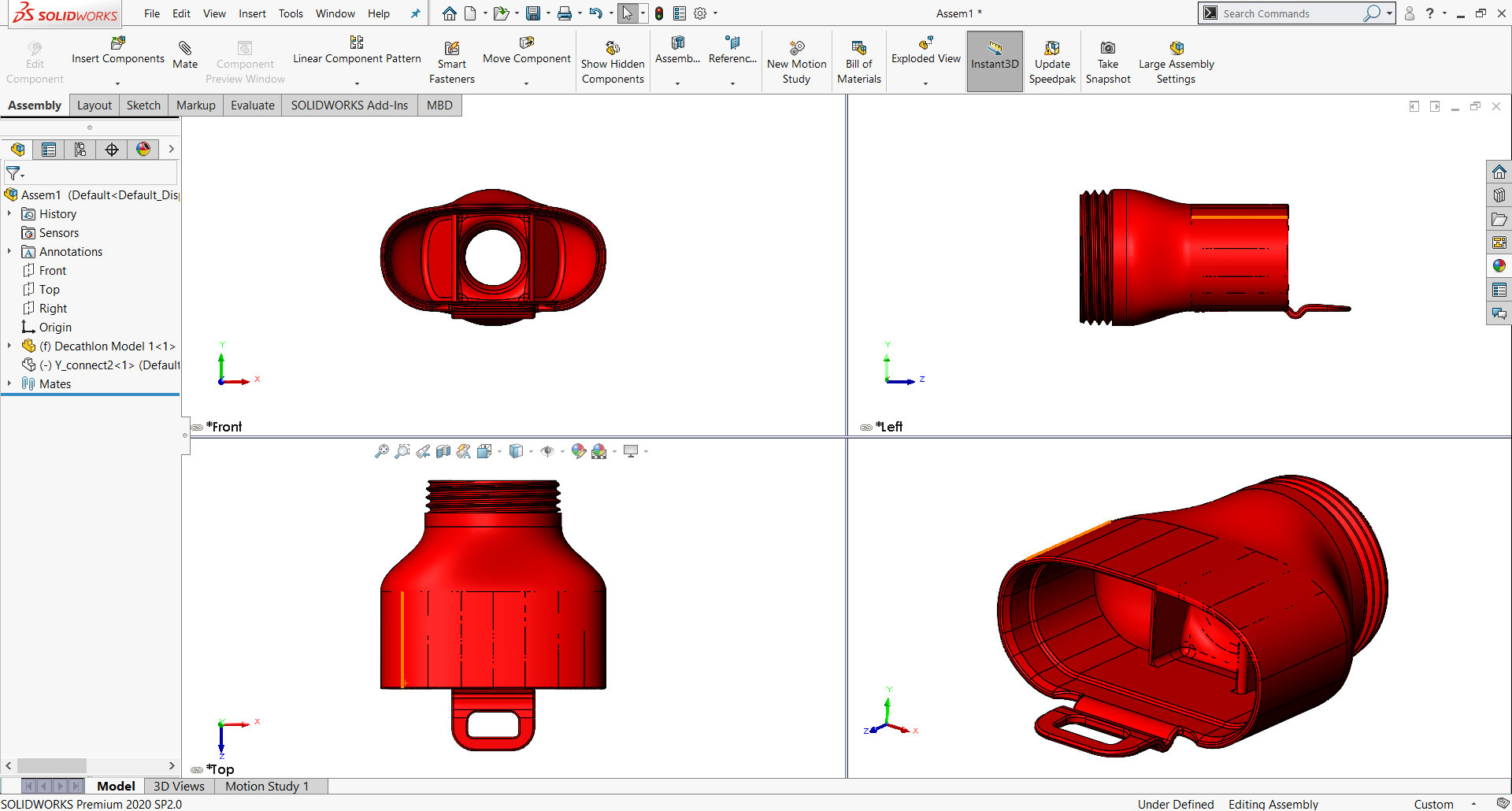This screenshot has width=1512, height=811.
Task: Click the Referenc... geometry button
Action: pos(732,50)
